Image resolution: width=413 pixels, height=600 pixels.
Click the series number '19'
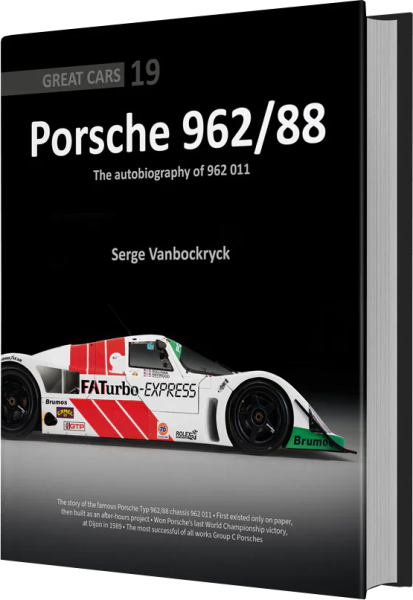(145, 73)
